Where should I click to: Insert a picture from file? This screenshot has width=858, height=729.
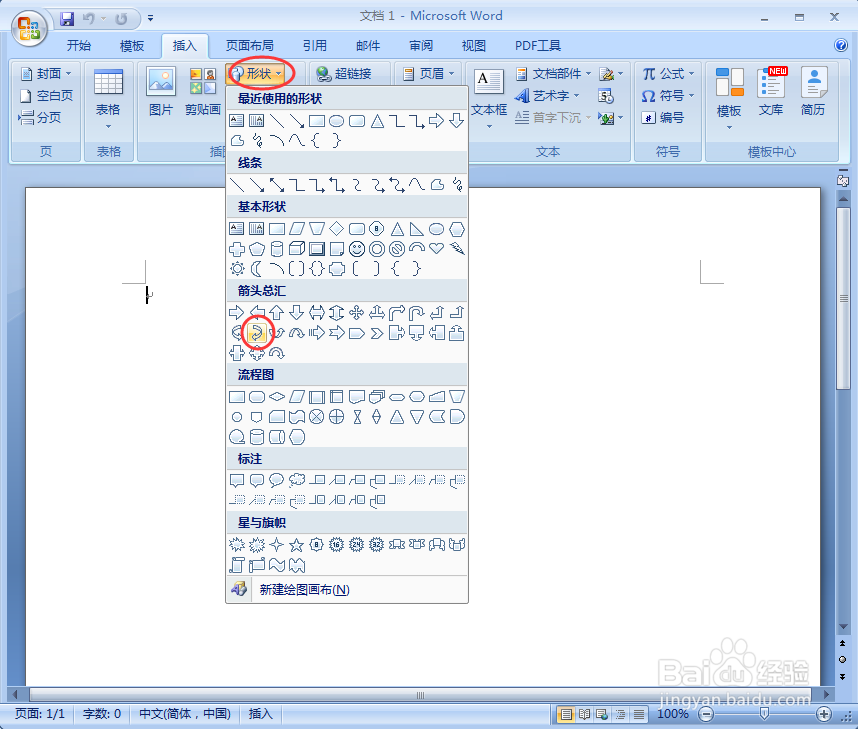point(161,91)
